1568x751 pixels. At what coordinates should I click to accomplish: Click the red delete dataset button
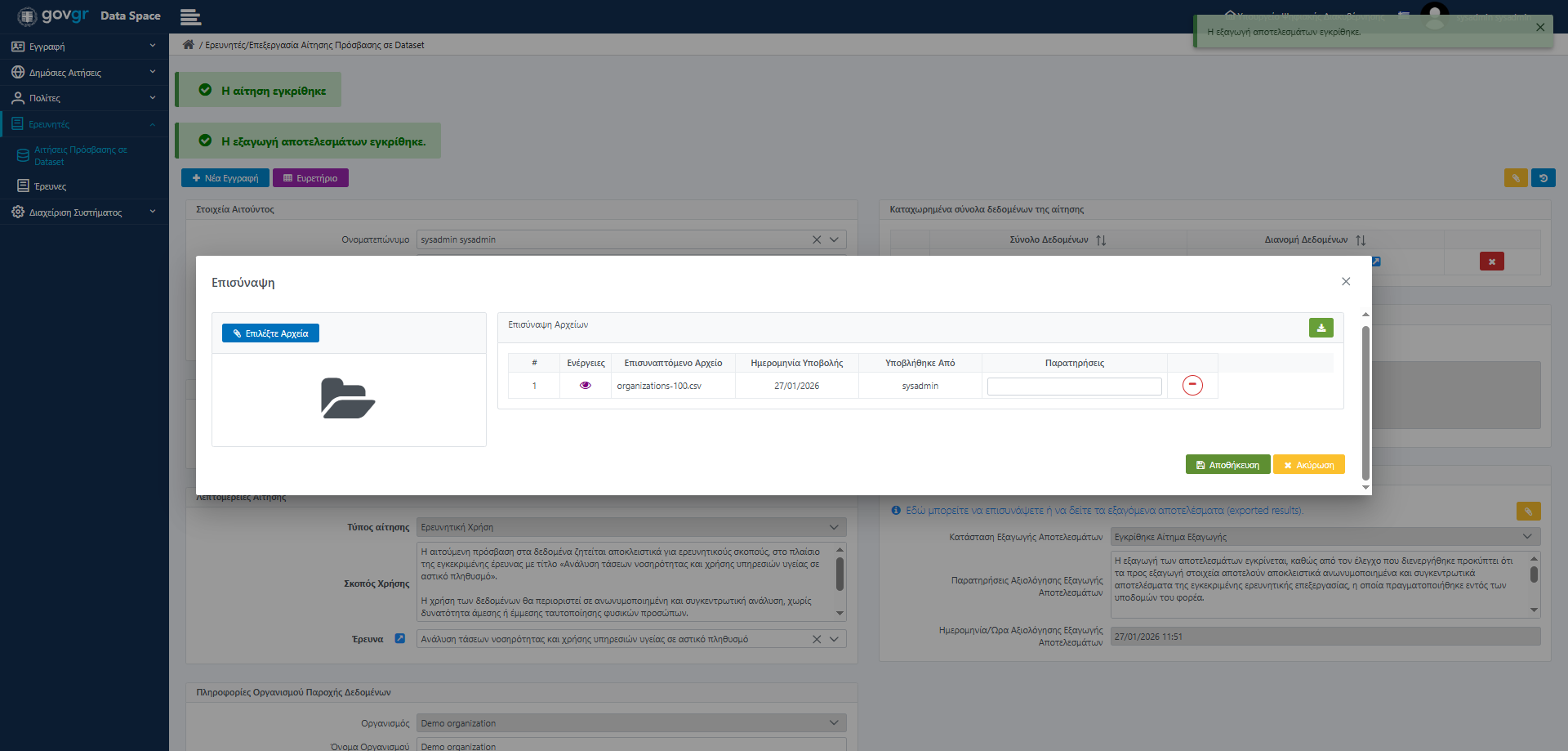[x=1491, y=262]
